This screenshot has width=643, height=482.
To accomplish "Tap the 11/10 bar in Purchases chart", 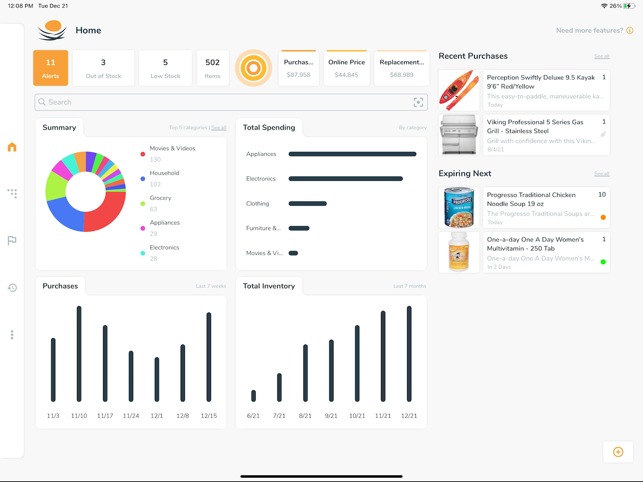I will tap(79, 354).
